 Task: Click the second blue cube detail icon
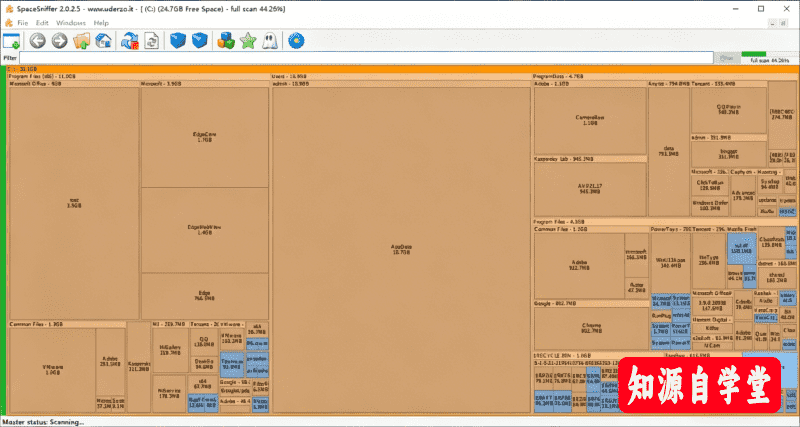[x=199, y=41]
